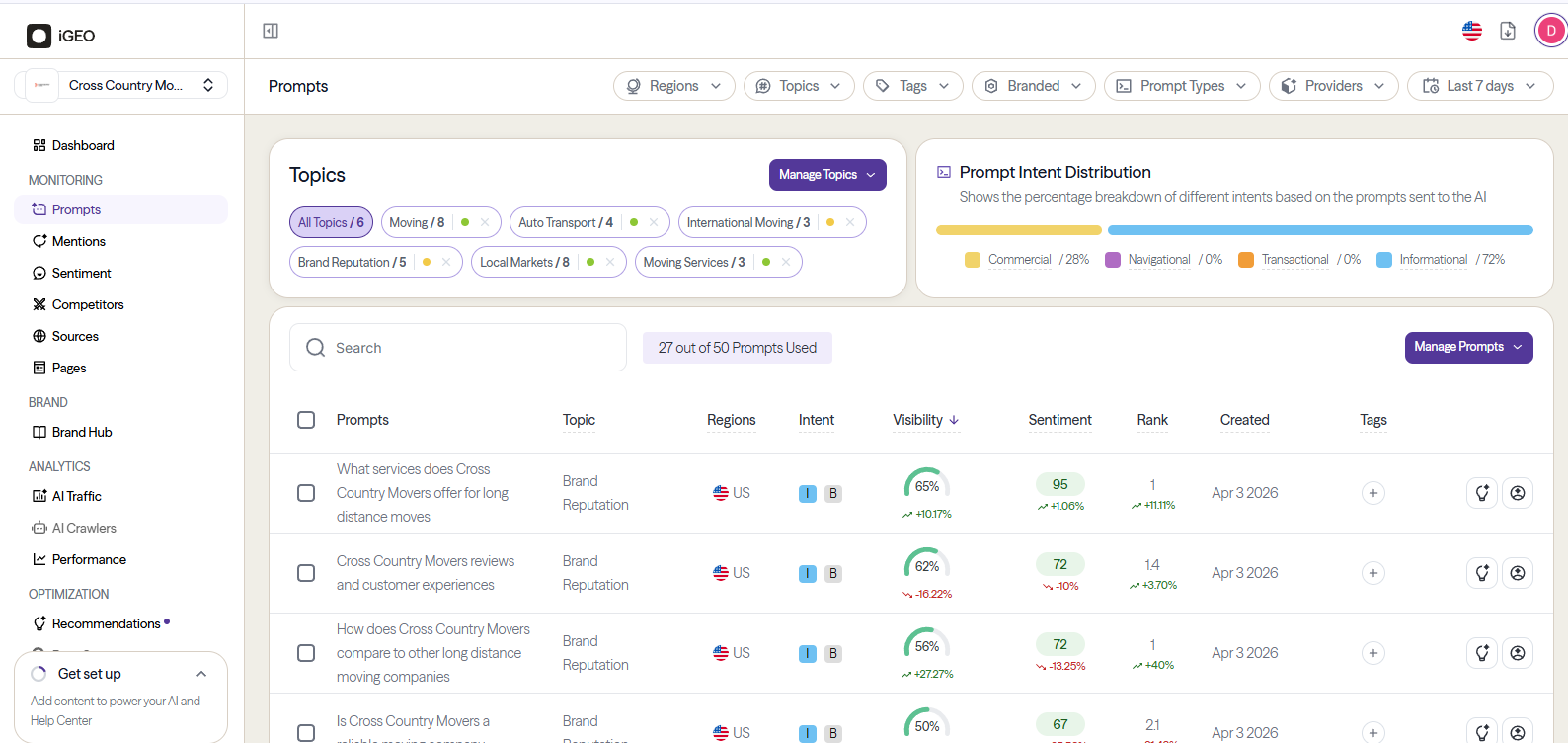Viewport: 1568px width, 743px height.
Task: Collapse the sidebar panel icon
Action: tap(271, 31)
